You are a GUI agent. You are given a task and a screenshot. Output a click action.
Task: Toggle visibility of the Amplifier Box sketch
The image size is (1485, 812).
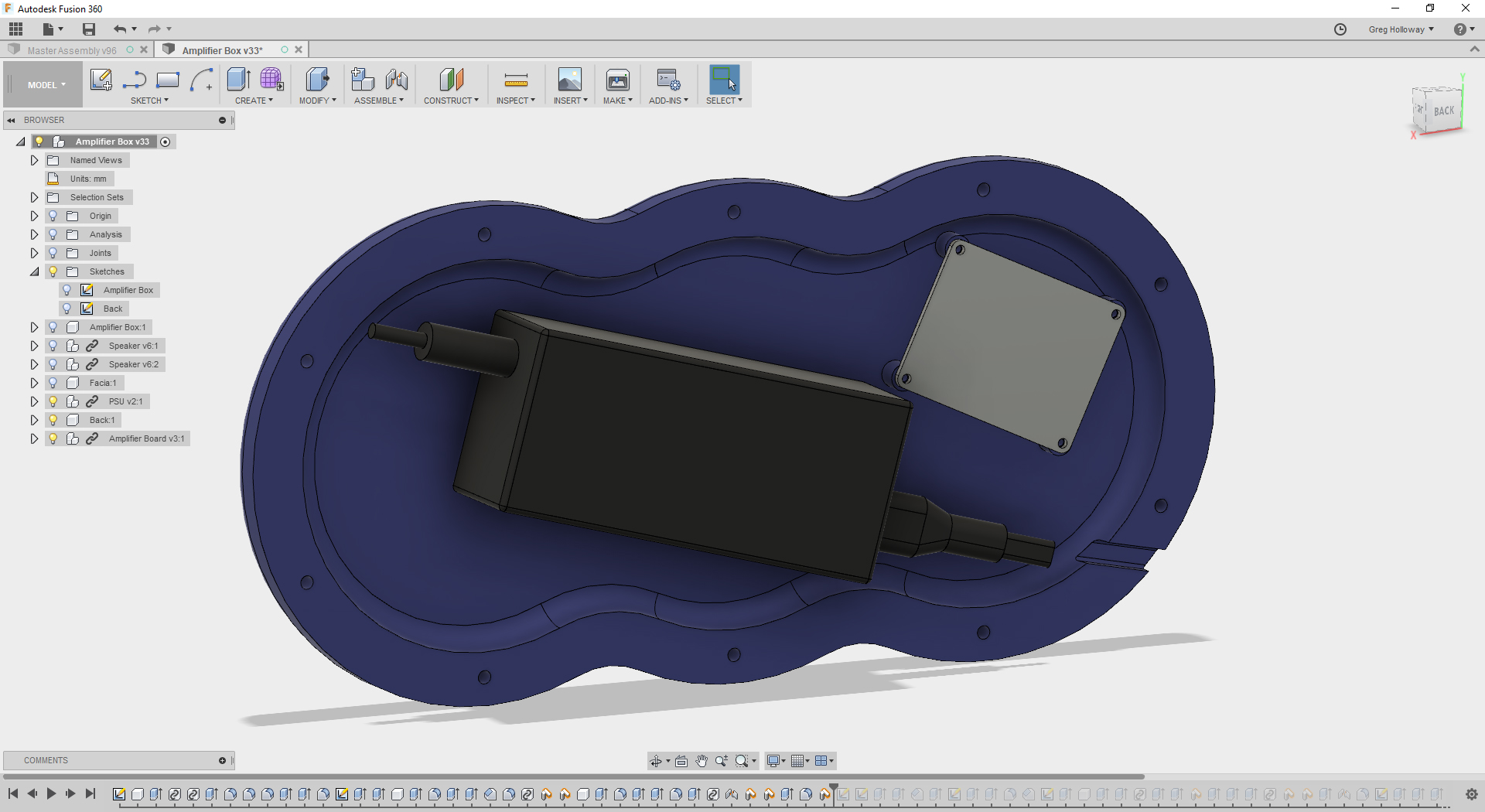[66, 289]
